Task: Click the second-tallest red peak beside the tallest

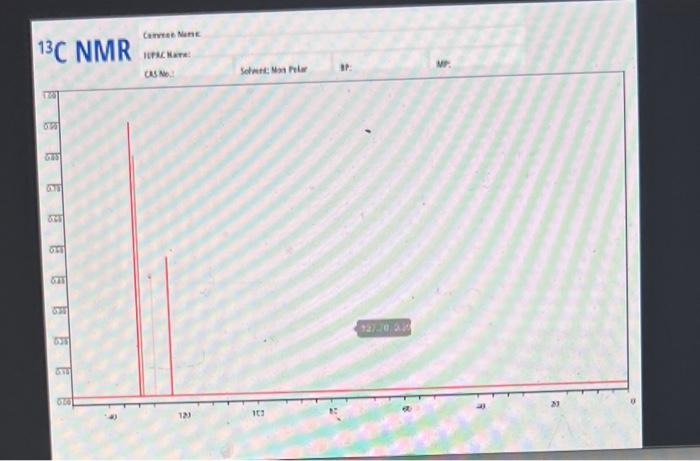Action: [138, 275]
